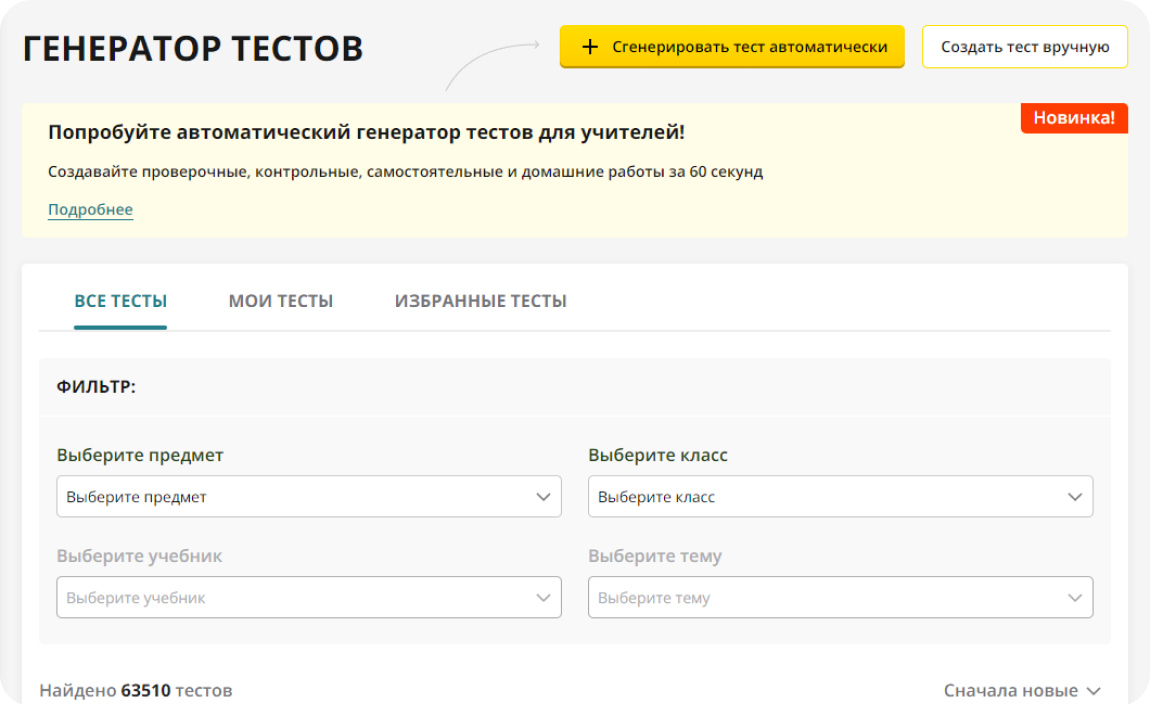Click the chevron arrow in the Выберите класс field

point(1075,497)
